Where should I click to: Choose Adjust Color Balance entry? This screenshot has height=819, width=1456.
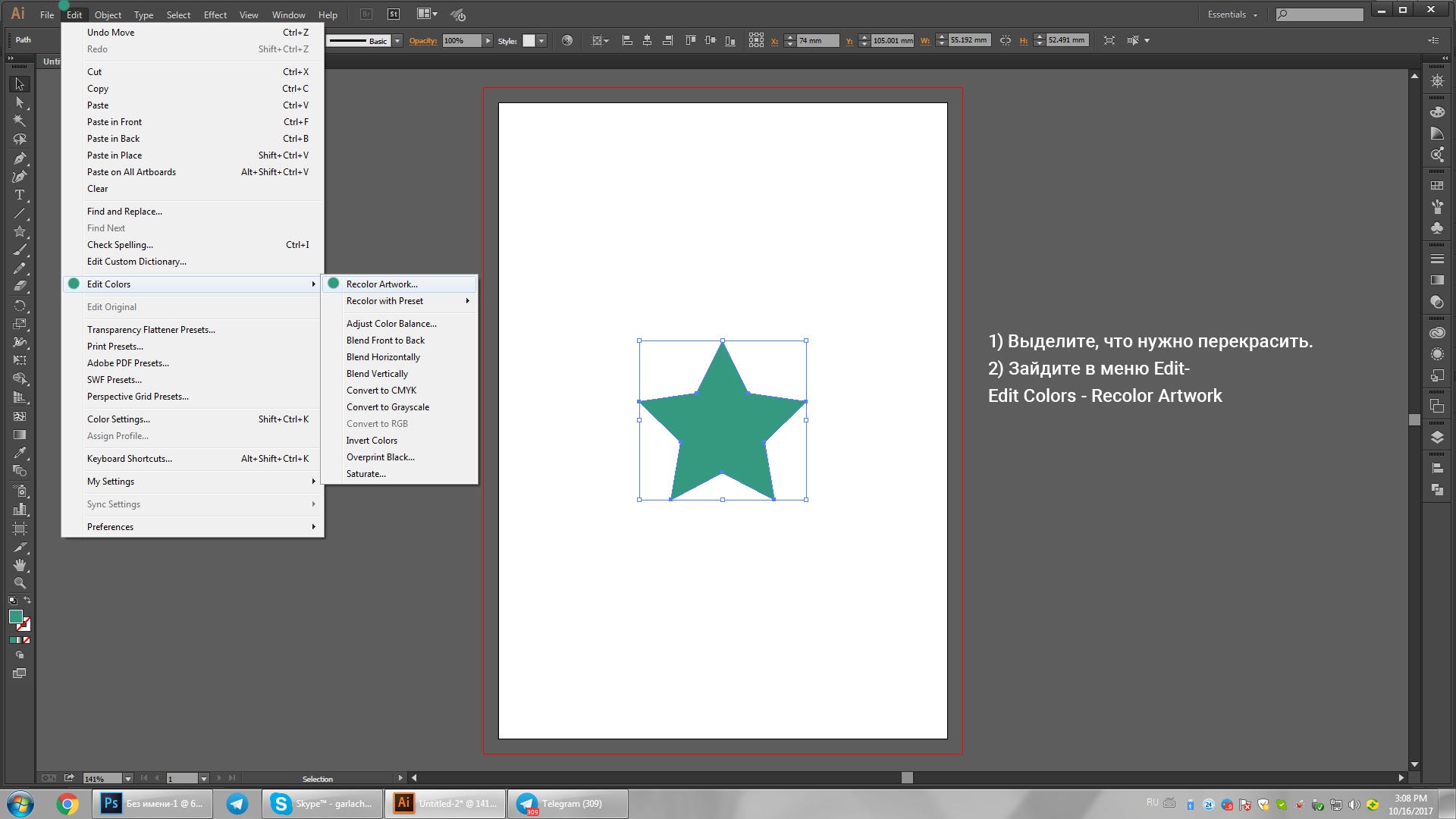pos(400,324)
